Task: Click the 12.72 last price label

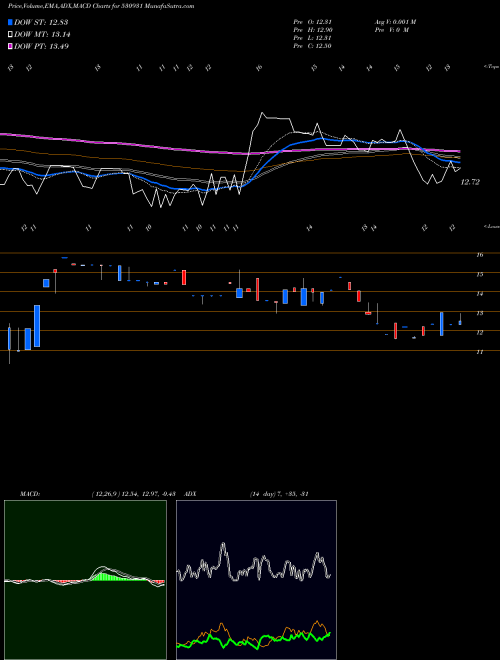Action: click(470, 182)
